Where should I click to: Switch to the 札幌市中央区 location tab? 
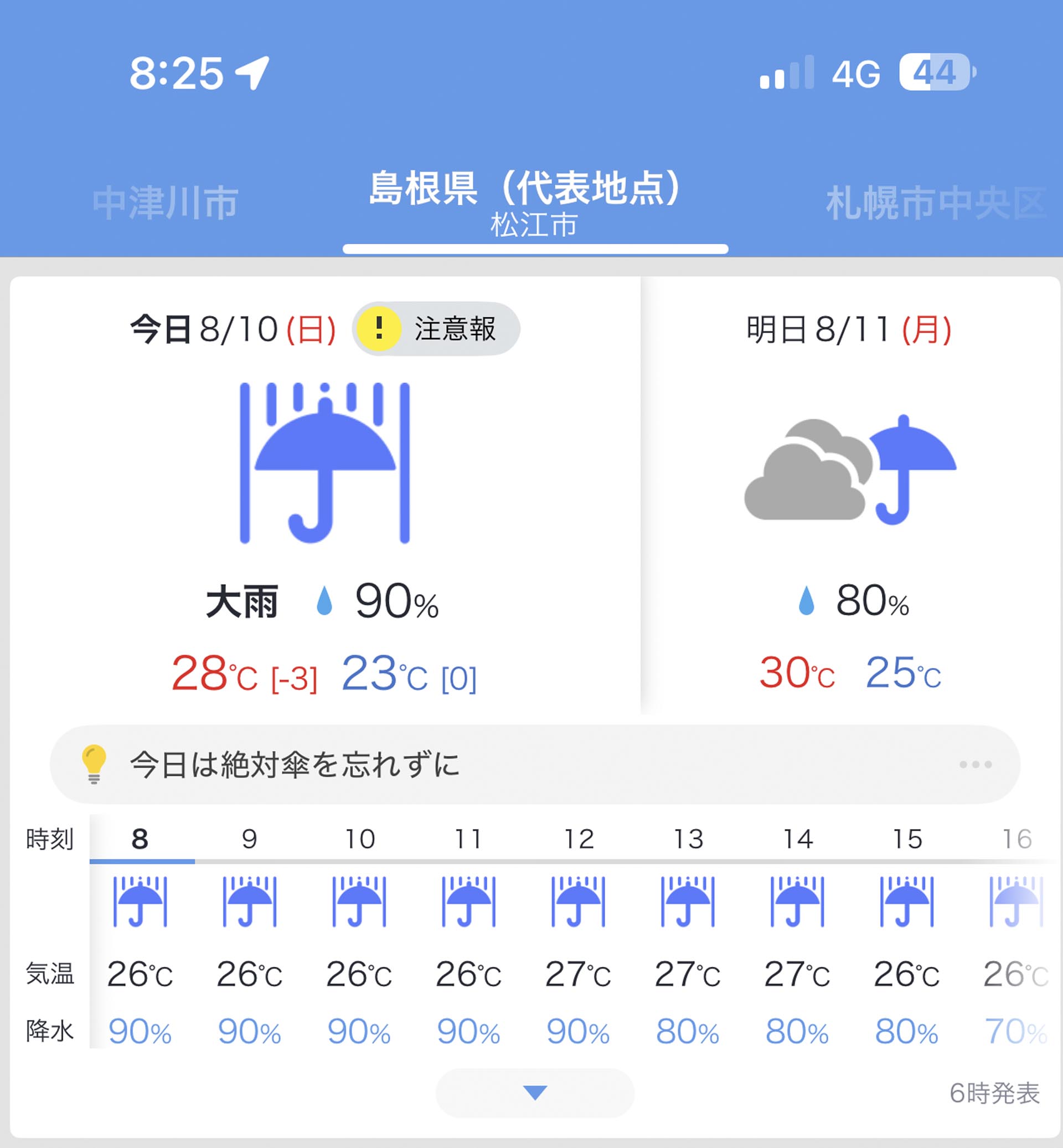point(936,203)
